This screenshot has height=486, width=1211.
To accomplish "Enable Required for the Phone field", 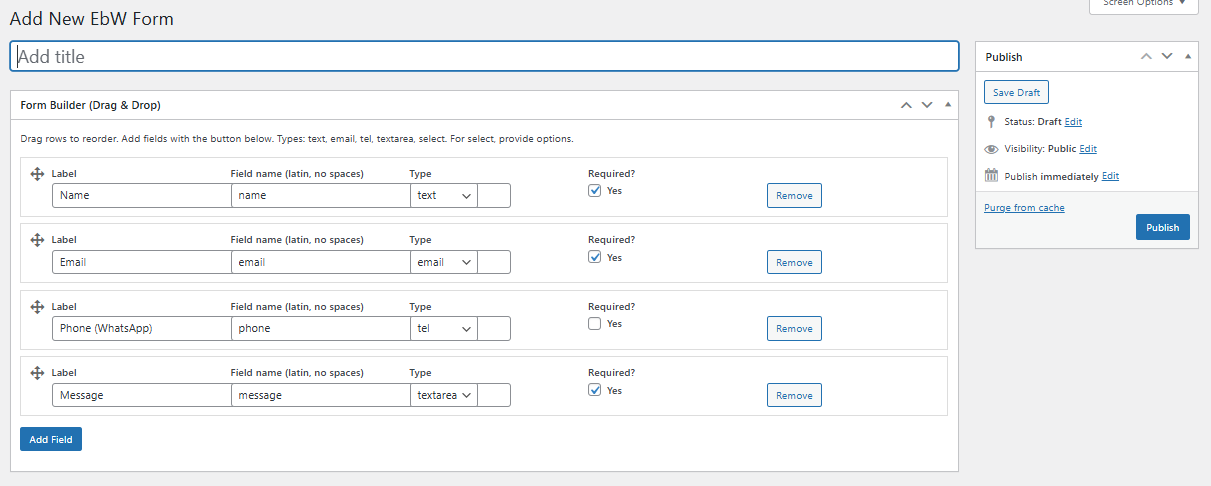I will click(x=595, y=324).
